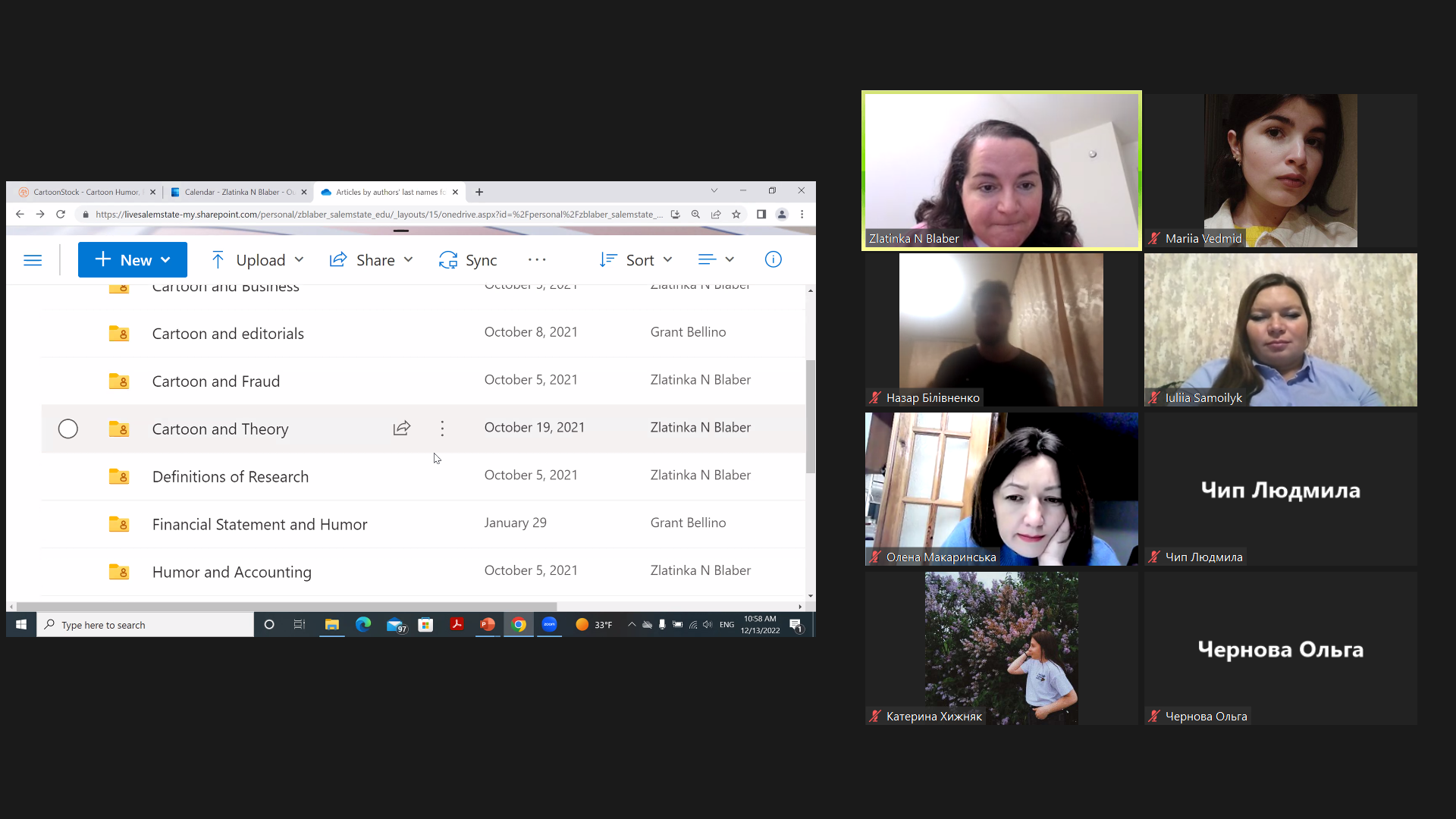This screenshot has height=819, width=1456.
Task: Bookmark this page with the star icon
Action: 736,215
